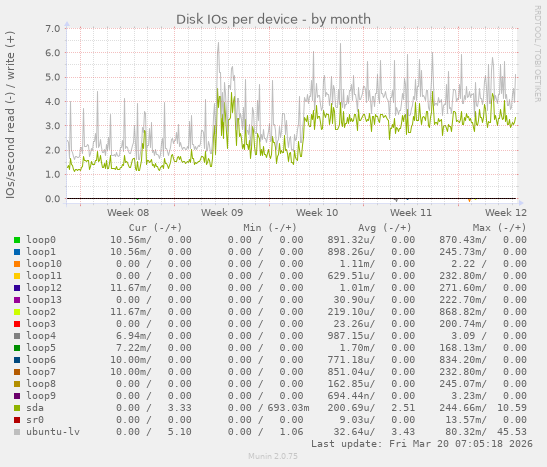Click loop2 max read value 868.82m

pos(462,312)
